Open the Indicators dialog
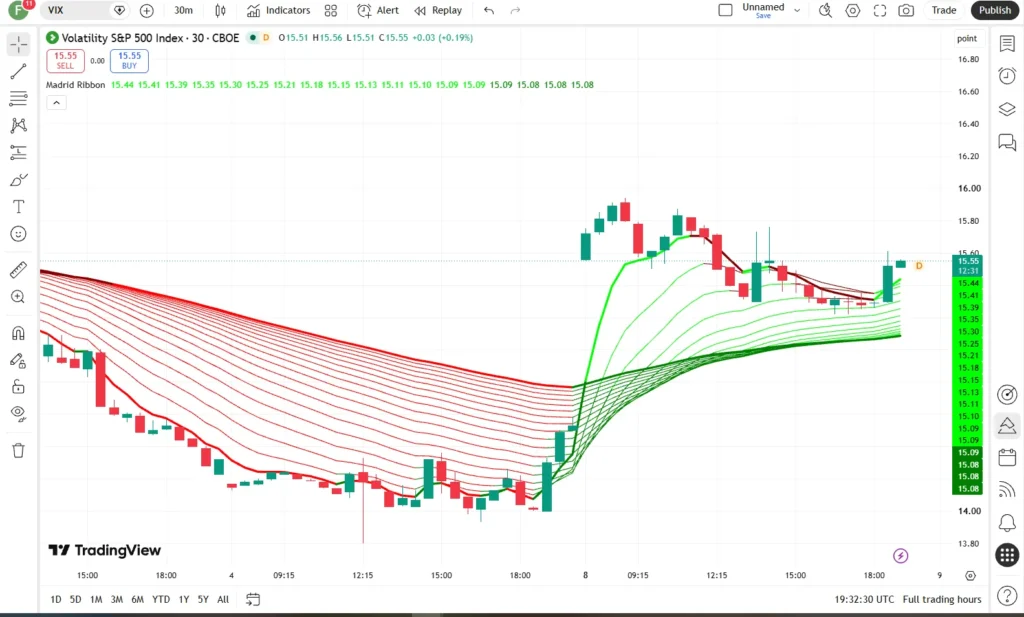 pyautogui.click(x=278, y=10)
